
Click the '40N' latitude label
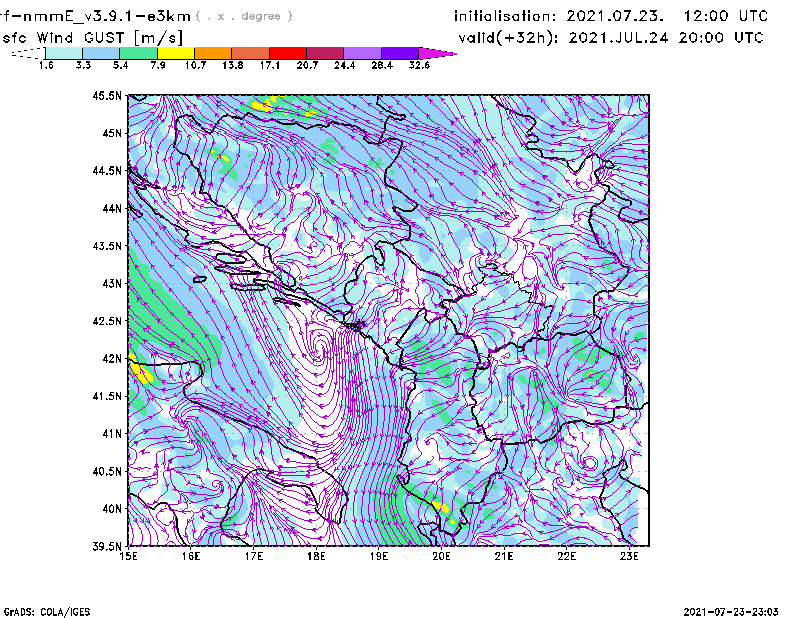click(x=112, y=509)
